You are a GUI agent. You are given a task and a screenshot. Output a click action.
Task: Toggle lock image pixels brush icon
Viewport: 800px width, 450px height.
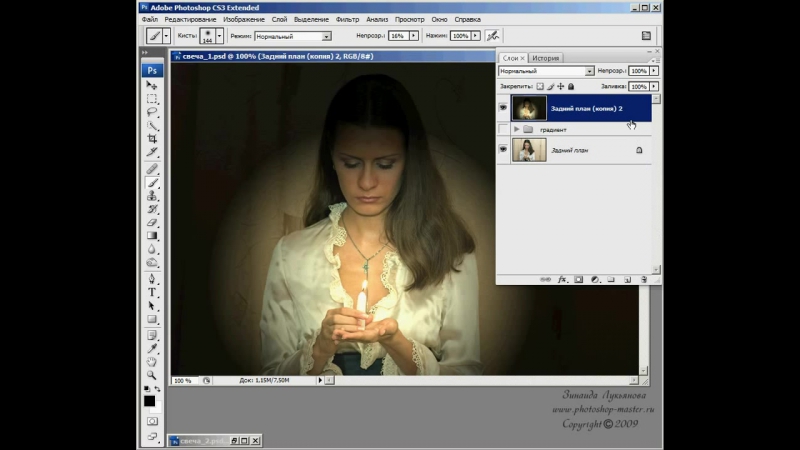click(x=551, y=87)
